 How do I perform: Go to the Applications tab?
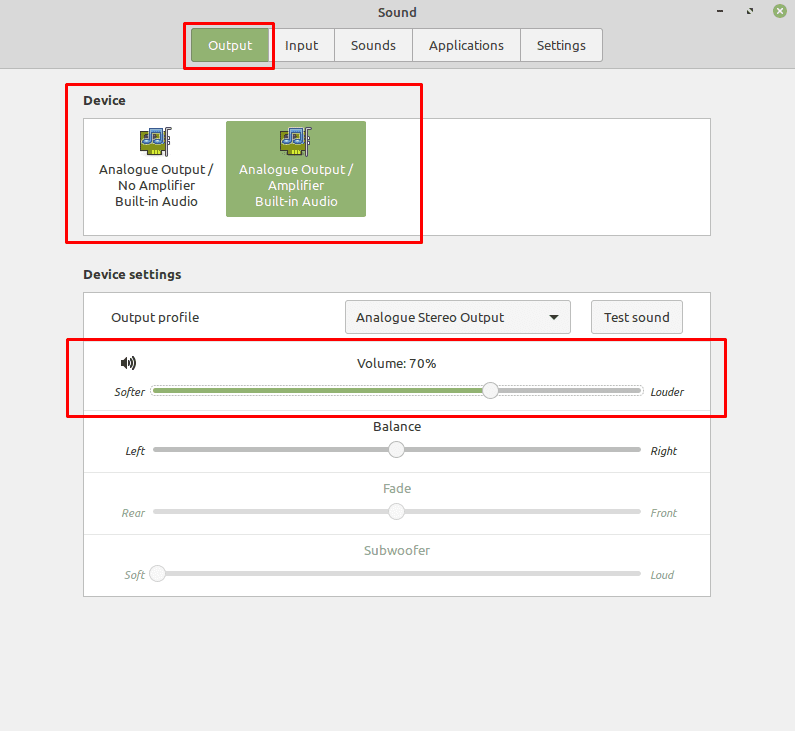tap(466, 46)
